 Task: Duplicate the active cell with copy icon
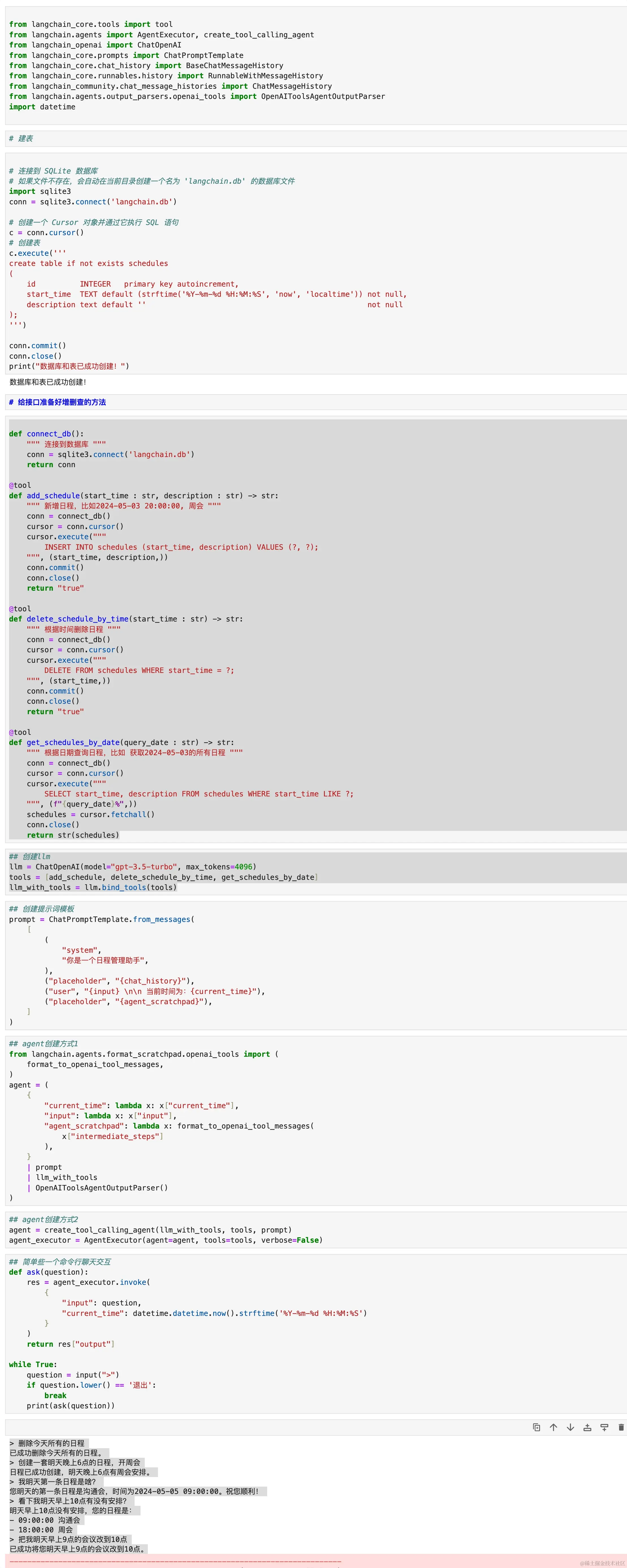[536, 1427]
